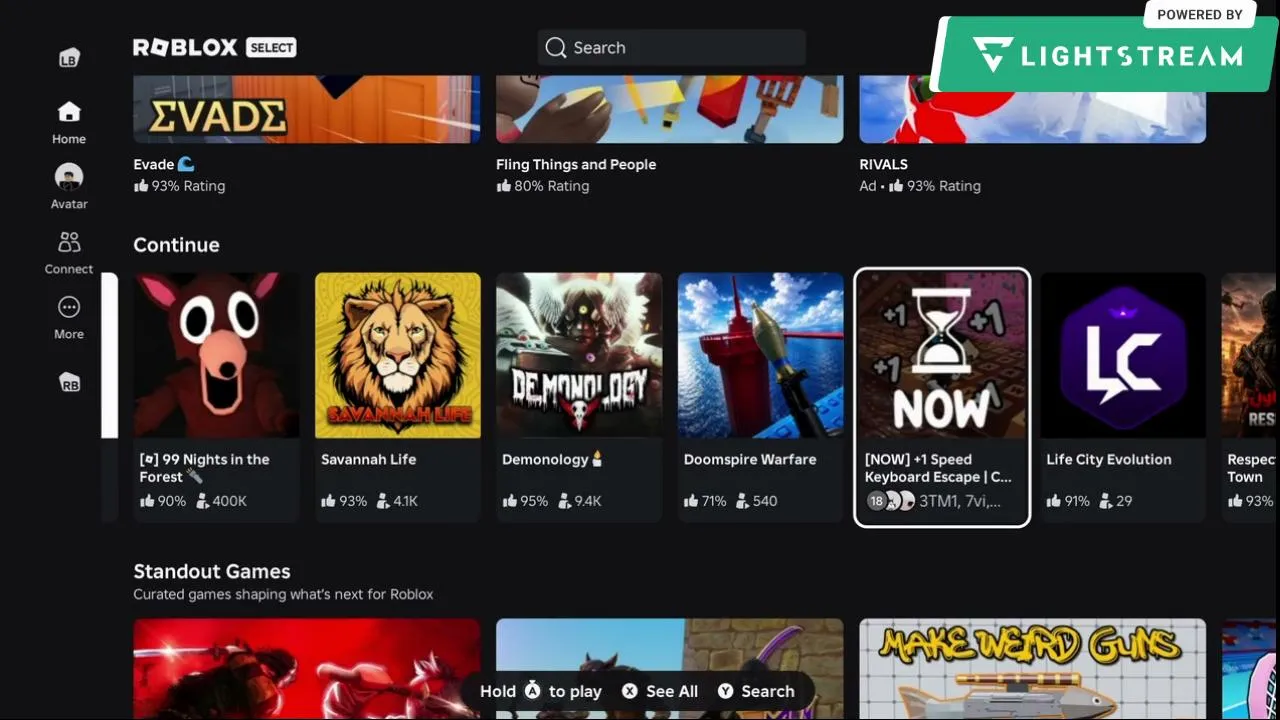Viewport: 1280px width, 720px height.
Task: Open the Doomspire Warfare thumbnail
Action: coord(761,356)
